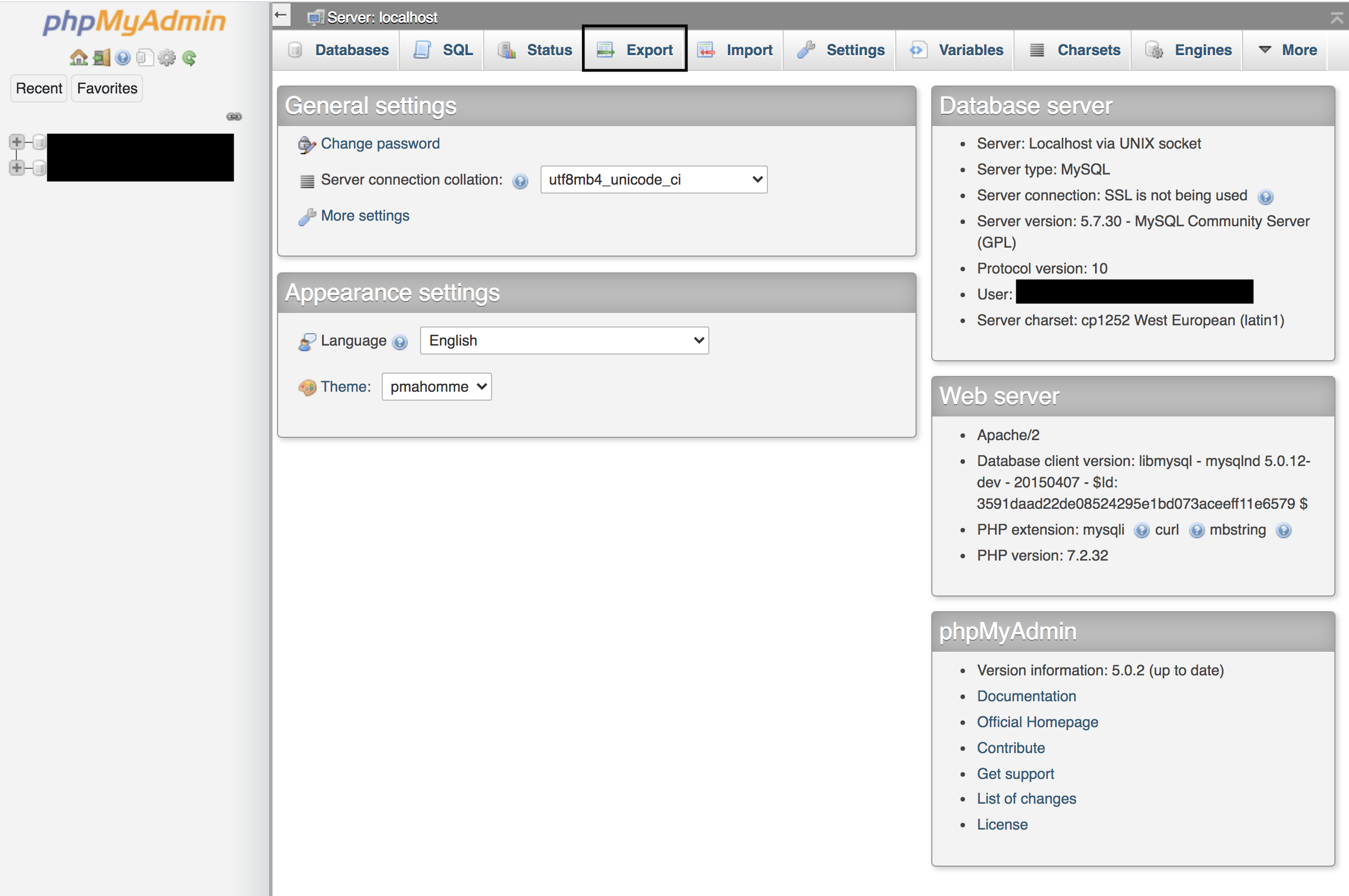Click "Version information: 5.0.2" text
This screenshot has height=896, width=1349.
point(1061,670)
